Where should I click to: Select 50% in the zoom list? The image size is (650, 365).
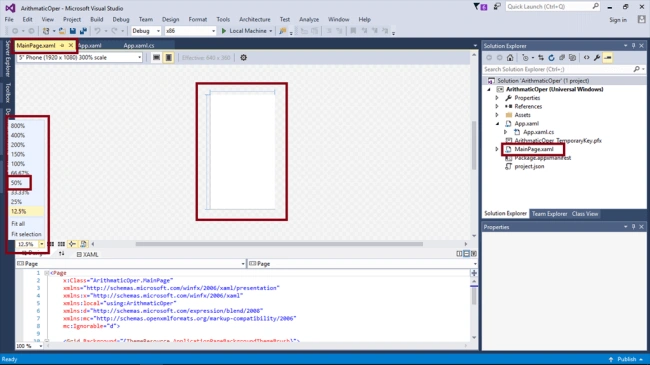tap(17, 182)
